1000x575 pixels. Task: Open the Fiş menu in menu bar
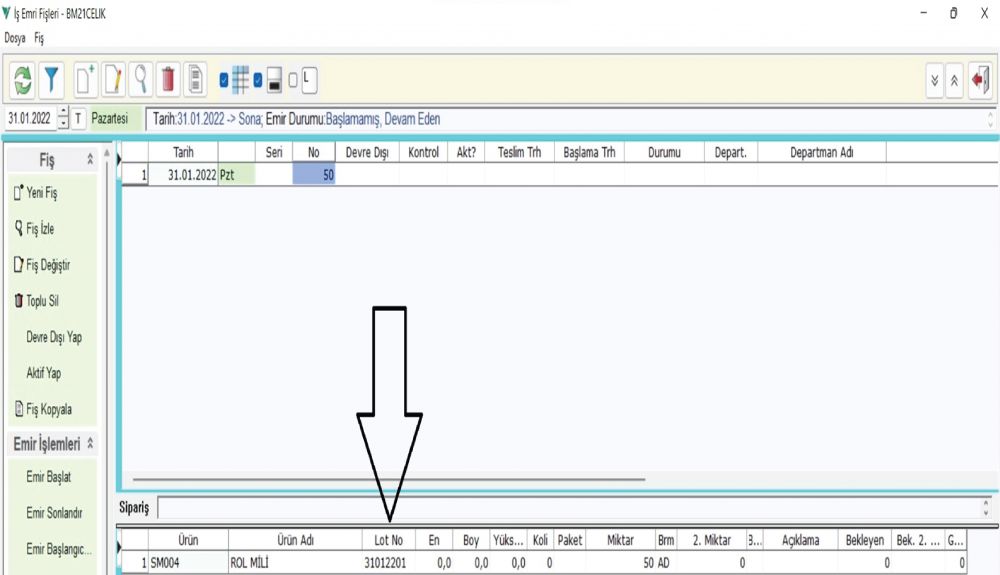[x=39, y=38]
